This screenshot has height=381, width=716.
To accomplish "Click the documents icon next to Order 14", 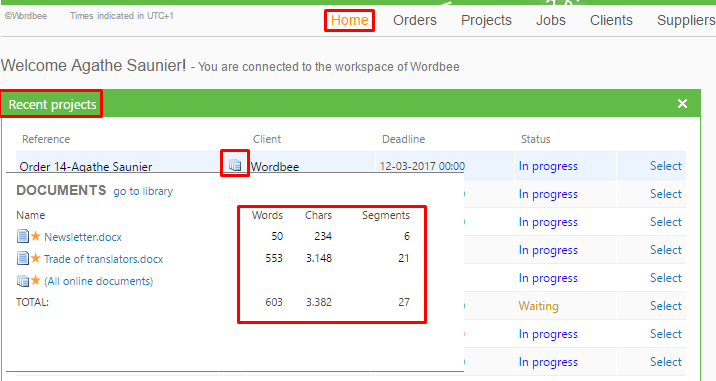I will (x=235, y=165).
